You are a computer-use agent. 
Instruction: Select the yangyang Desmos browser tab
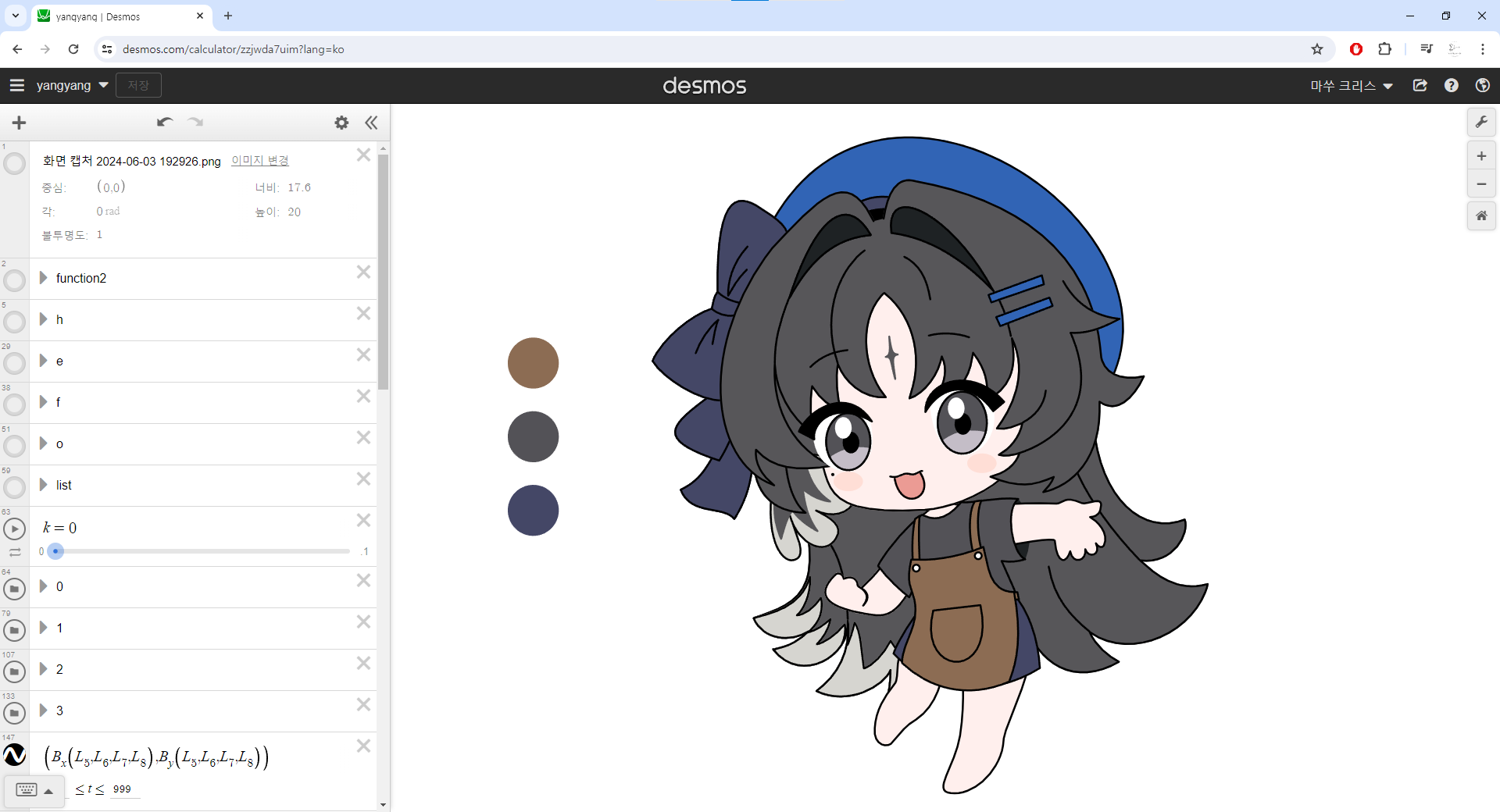(x=121, y=16)
